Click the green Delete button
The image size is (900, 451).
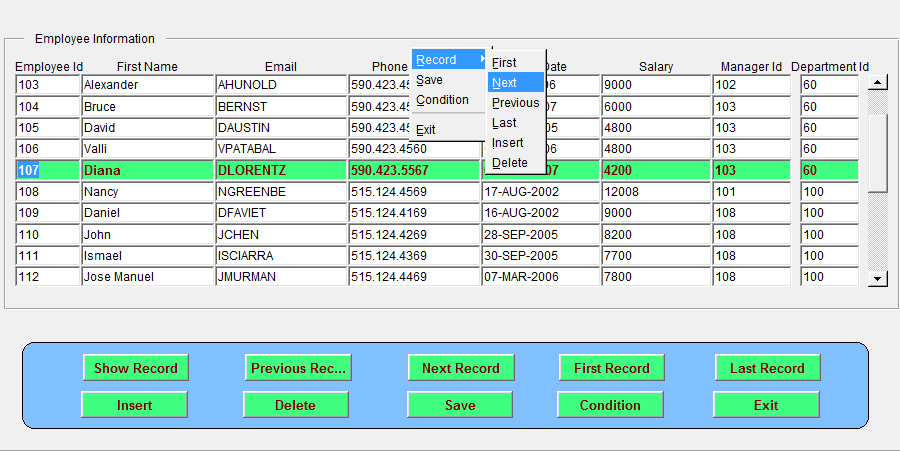296,405
